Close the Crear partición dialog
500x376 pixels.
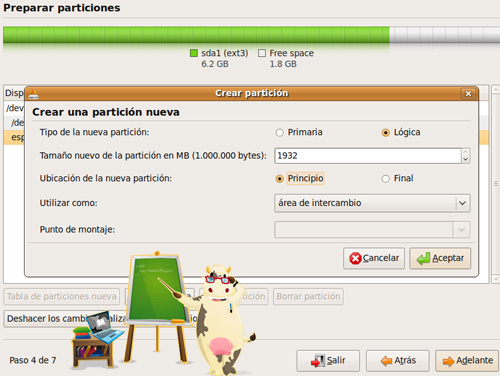click(468, 93)
